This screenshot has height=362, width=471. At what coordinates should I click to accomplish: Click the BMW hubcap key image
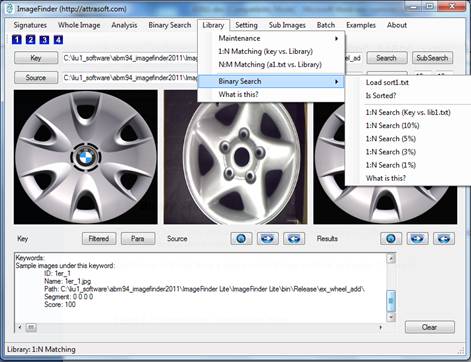pyautogui.click(x=86, y=157)
